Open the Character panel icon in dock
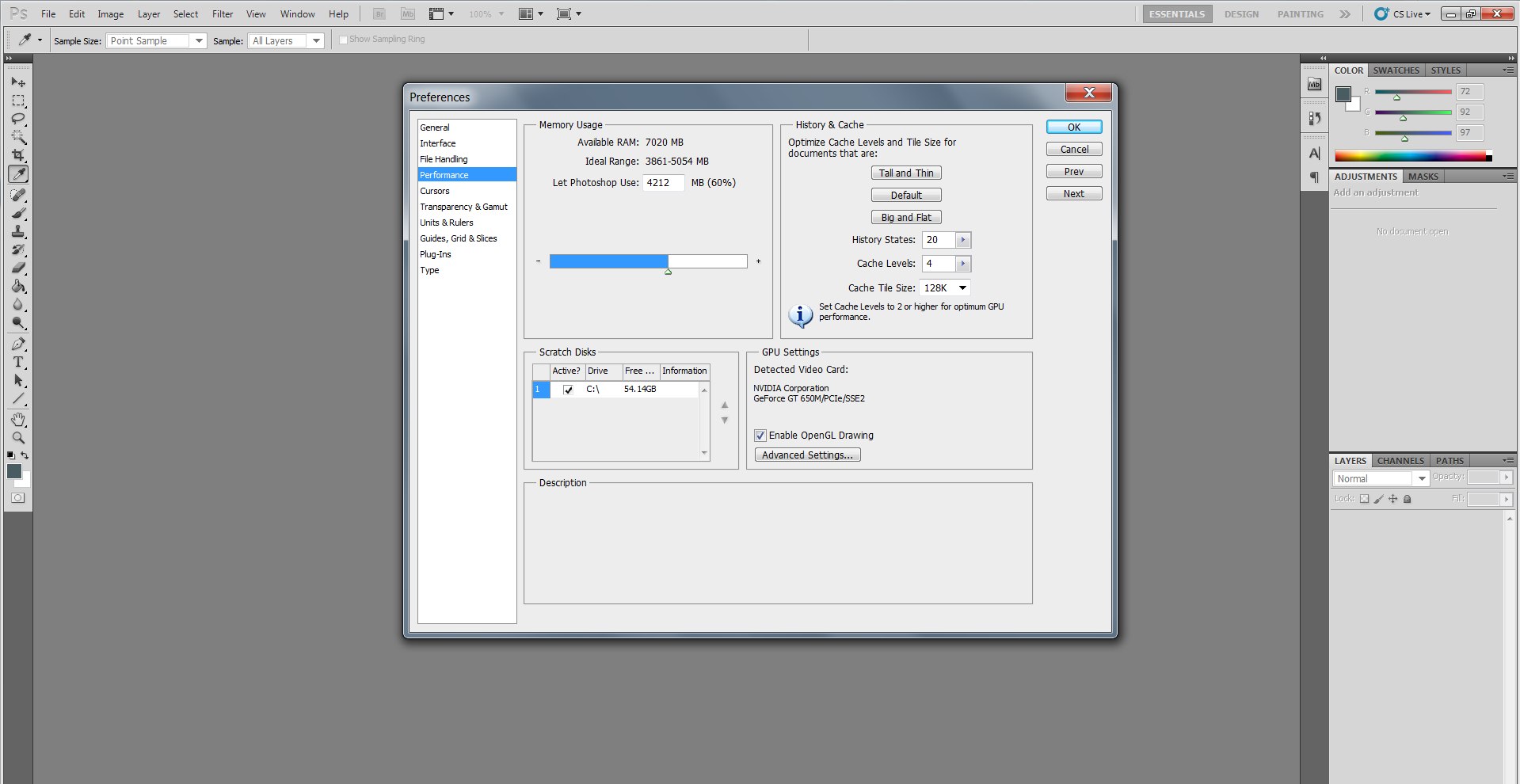 click(x=1315, y=154)
